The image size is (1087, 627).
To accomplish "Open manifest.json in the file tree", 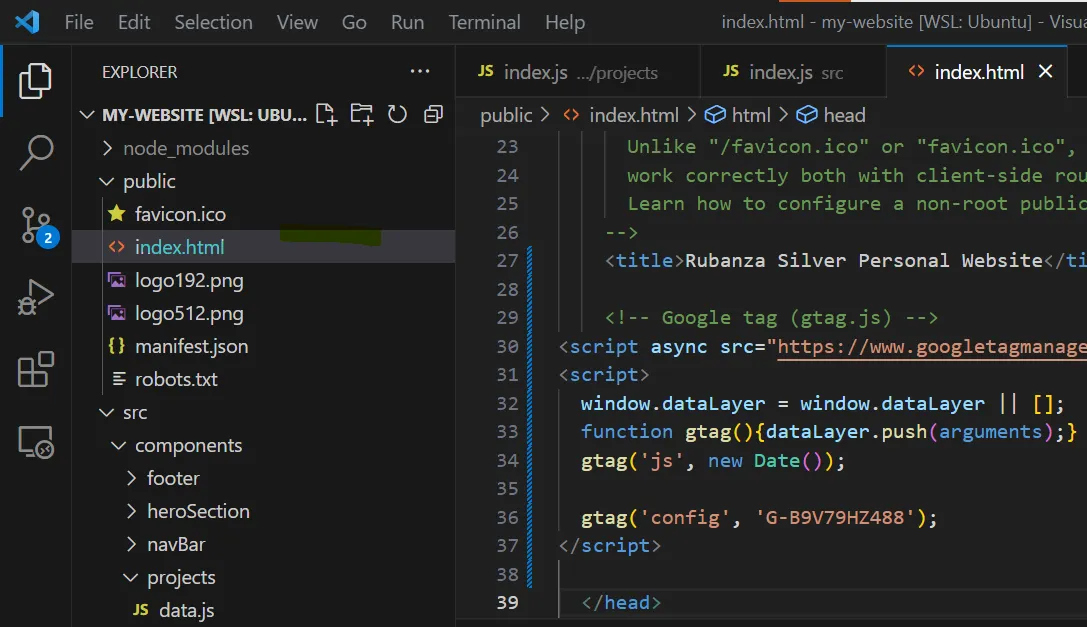I will pyautogui.click(x=191, y=346).
